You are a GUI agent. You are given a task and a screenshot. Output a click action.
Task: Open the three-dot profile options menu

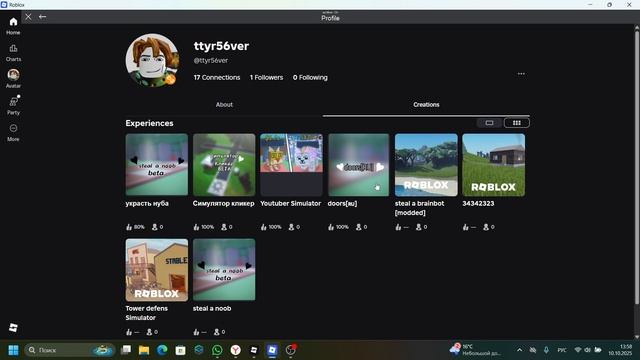pos(521,74)
